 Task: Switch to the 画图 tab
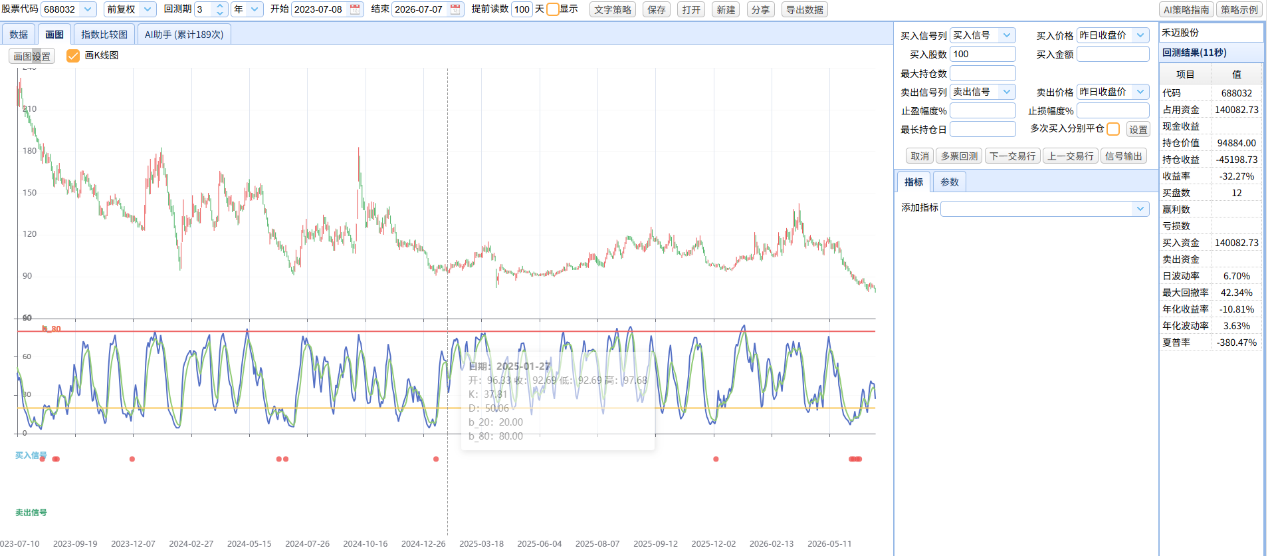[54, 34]
